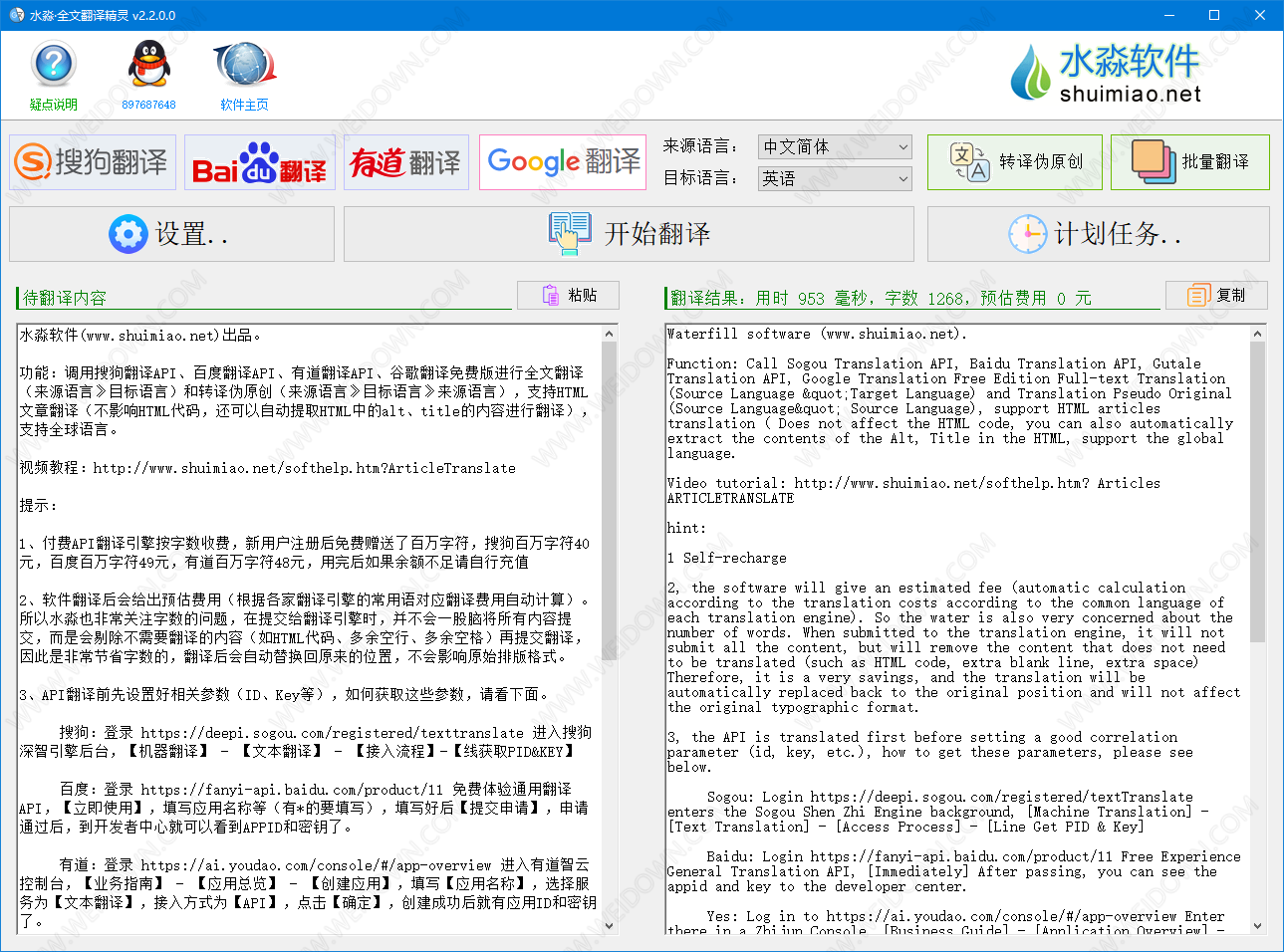The height and width of the screenshot is (952, 1284).
Task: Click result text scrollbar down arrow
Action: pos(1257,925)
